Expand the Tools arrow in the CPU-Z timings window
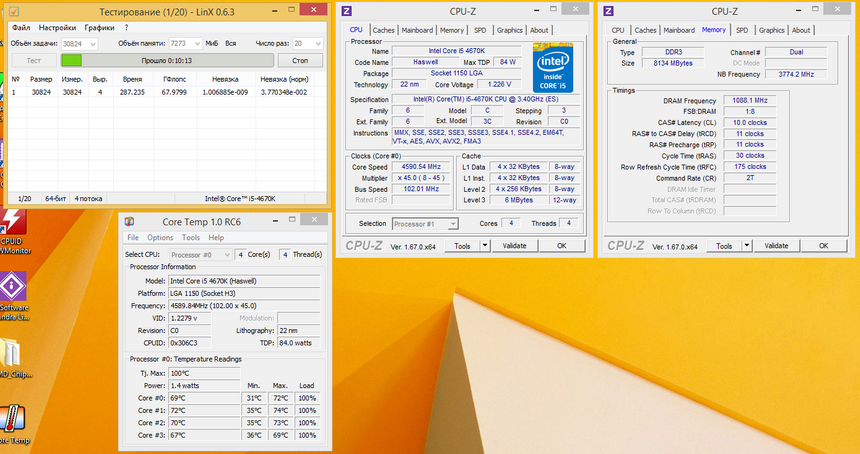 [x=745, y=245]
